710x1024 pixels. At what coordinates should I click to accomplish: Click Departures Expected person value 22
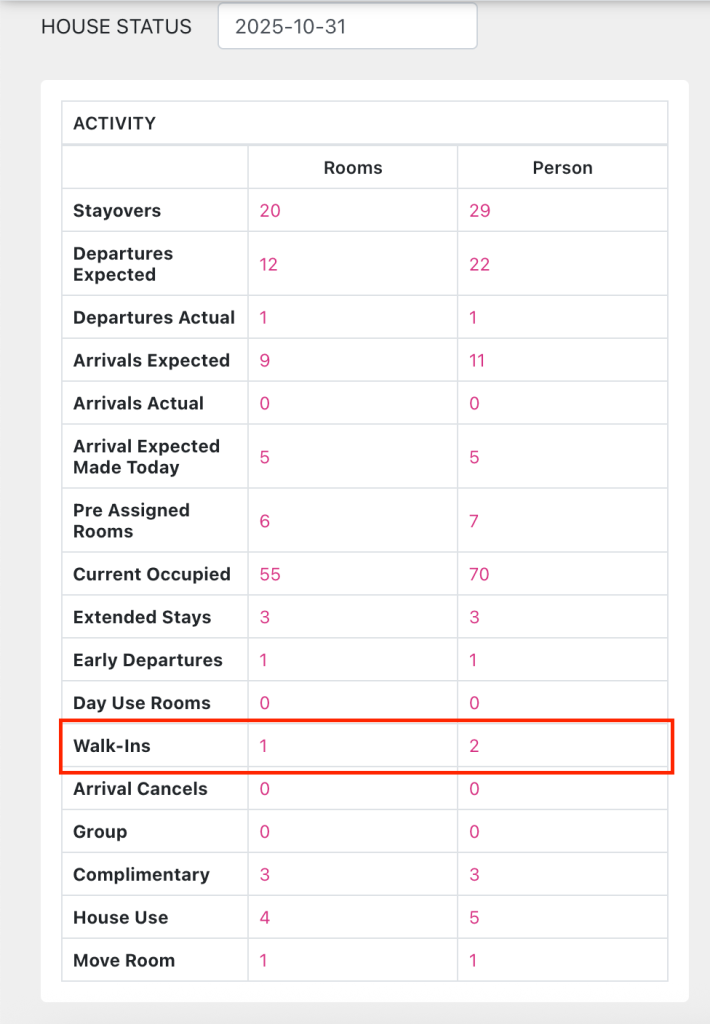point(480,264)
